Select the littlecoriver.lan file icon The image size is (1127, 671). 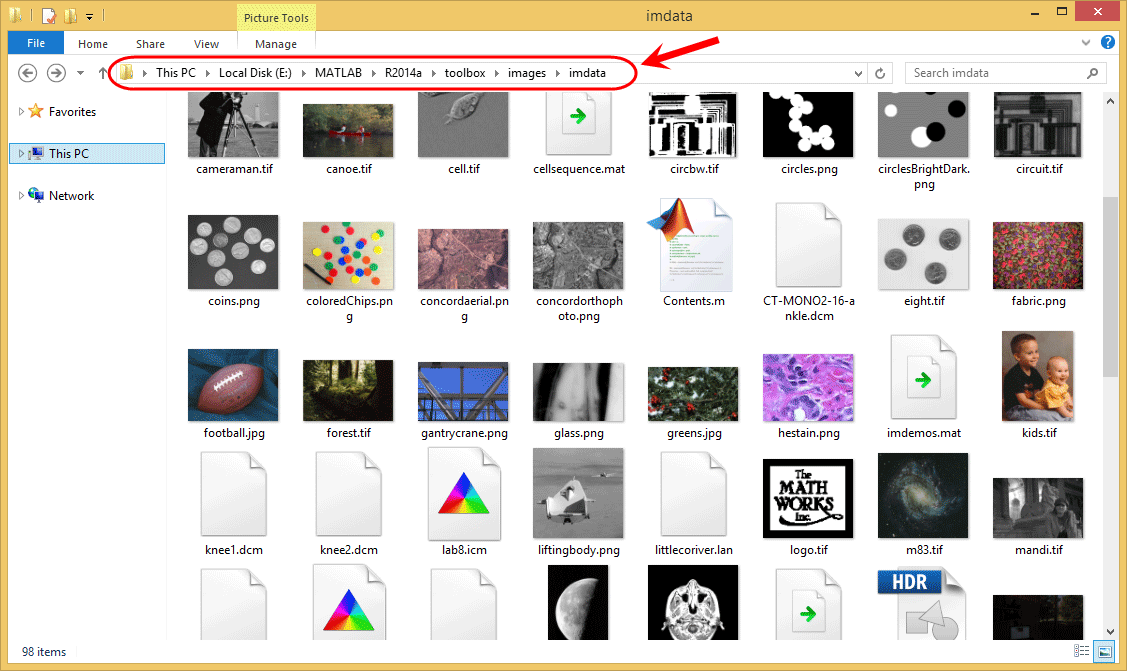(694, 494)
